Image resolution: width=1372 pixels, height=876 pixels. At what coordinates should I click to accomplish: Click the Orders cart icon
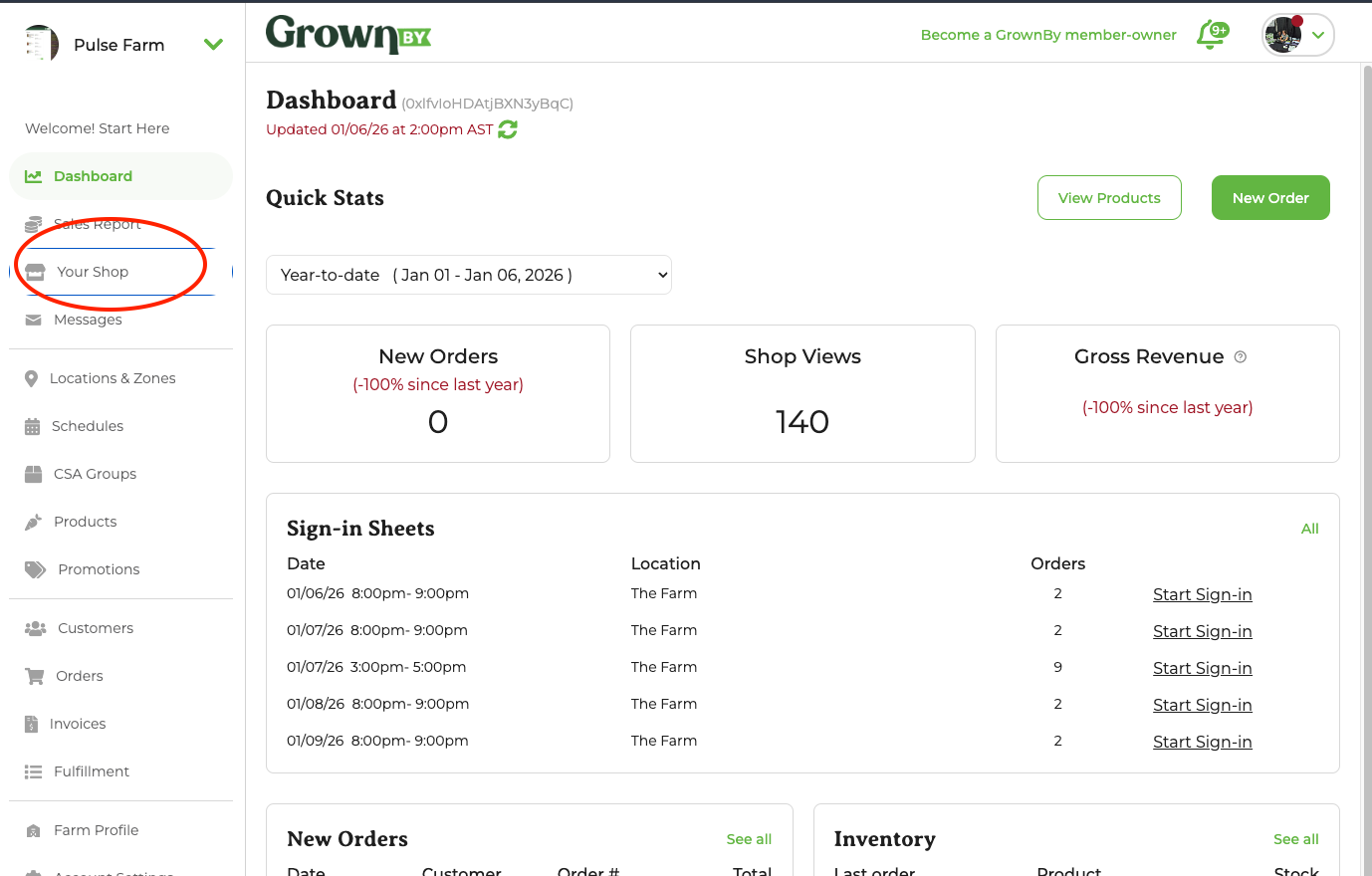click(x=35, y=676)
